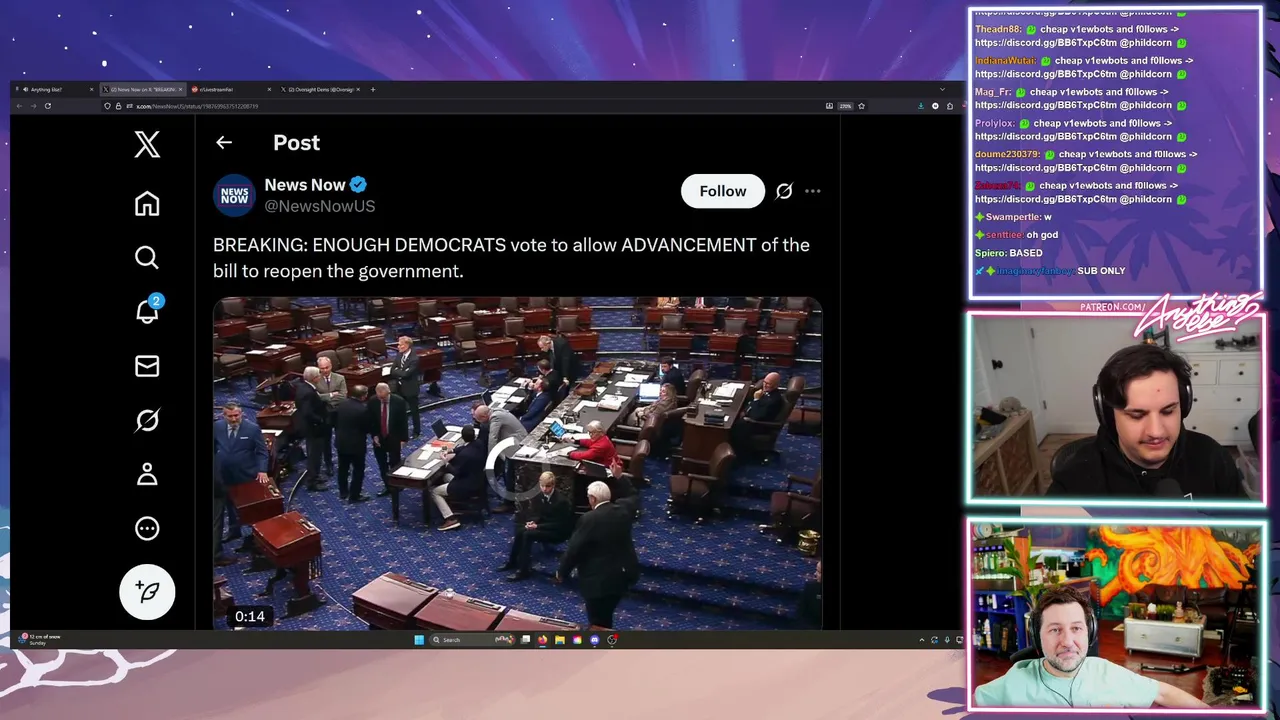Go to Home in the X sidebar
Screen dimensions: 1280x720
pyautogui.click(x=147, y=204)
